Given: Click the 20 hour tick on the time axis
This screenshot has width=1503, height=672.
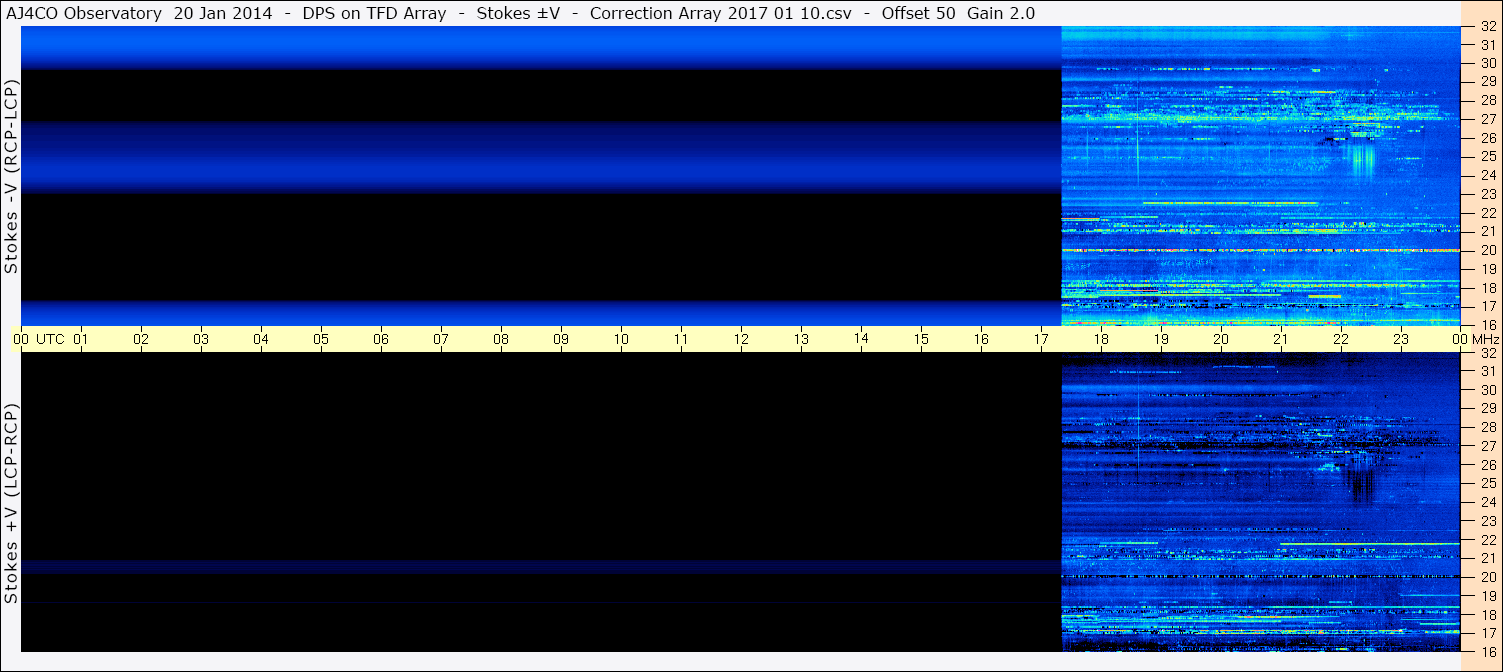Looking at the screenshot, I should click(x=1221, y=339).
